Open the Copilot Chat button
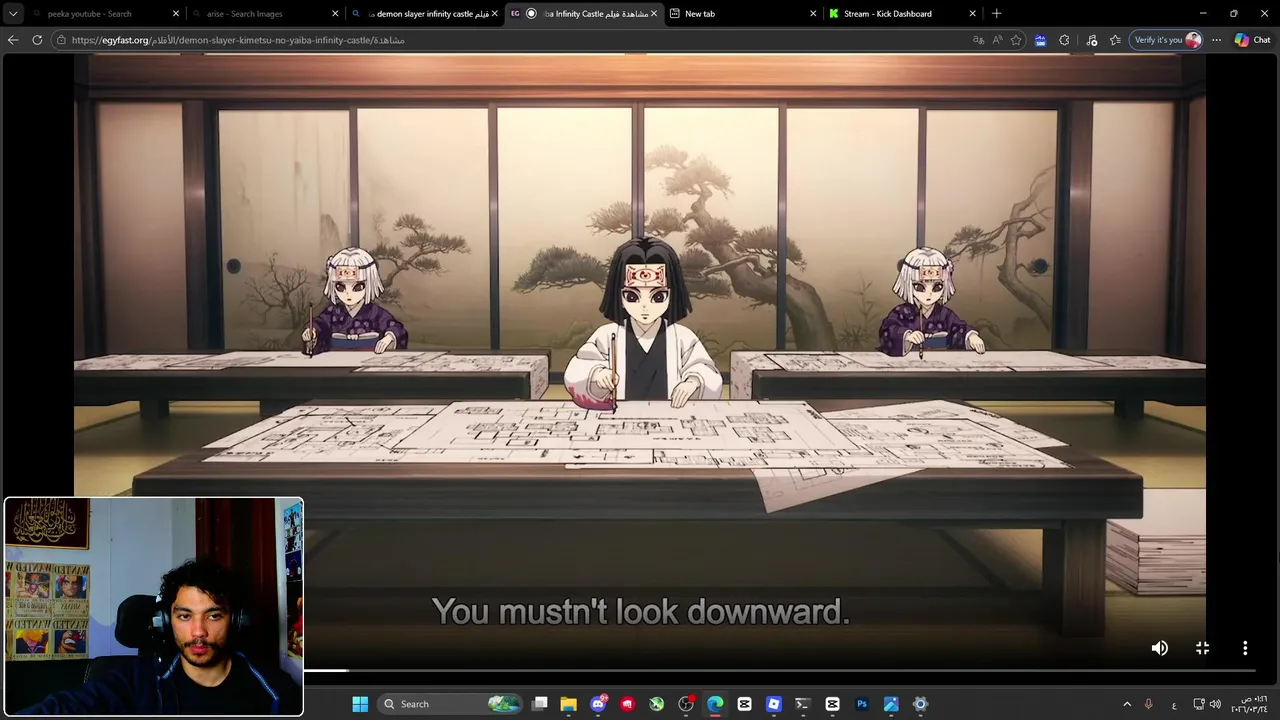1280x720 pixels. point(1252,40)
